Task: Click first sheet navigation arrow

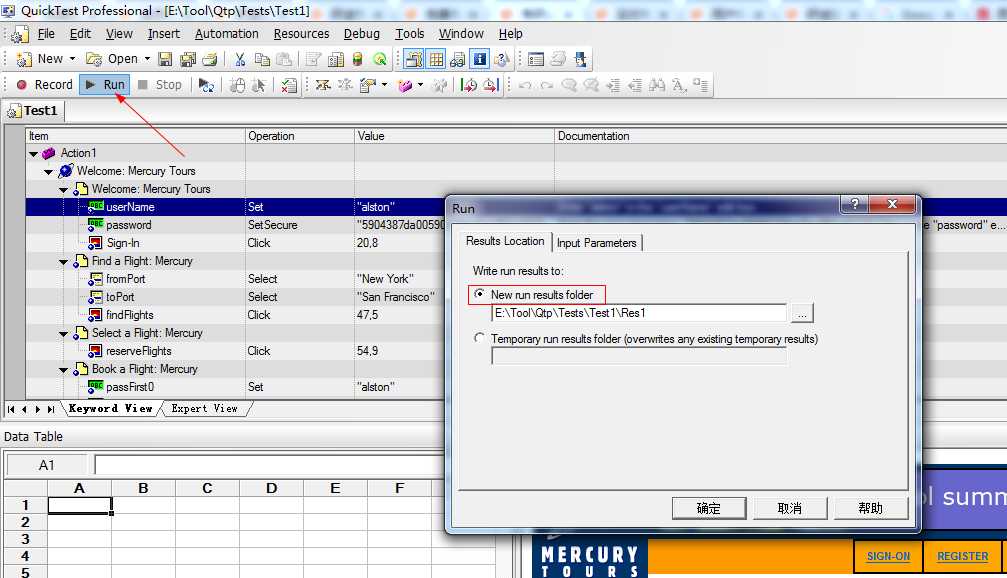Action: [11, 409]
